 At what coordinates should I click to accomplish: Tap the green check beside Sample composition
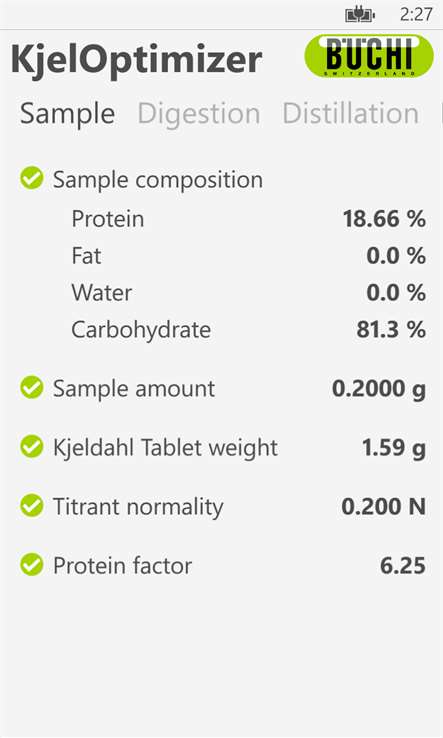point(32,179)
